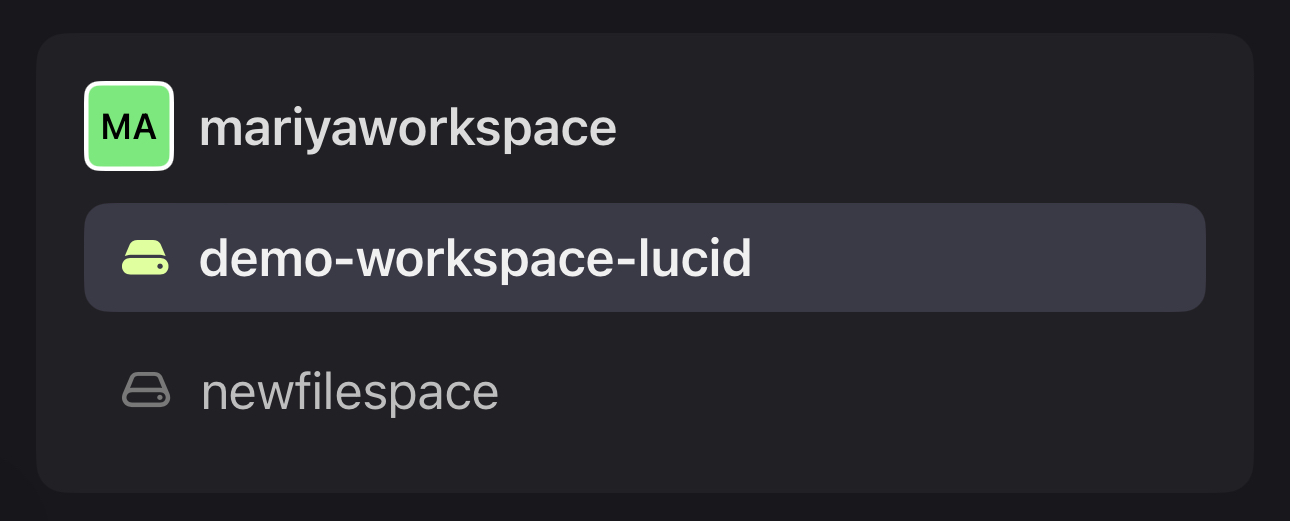
Task: Click the gray drive icon beside newfilespace
Action: click(145, 390)
